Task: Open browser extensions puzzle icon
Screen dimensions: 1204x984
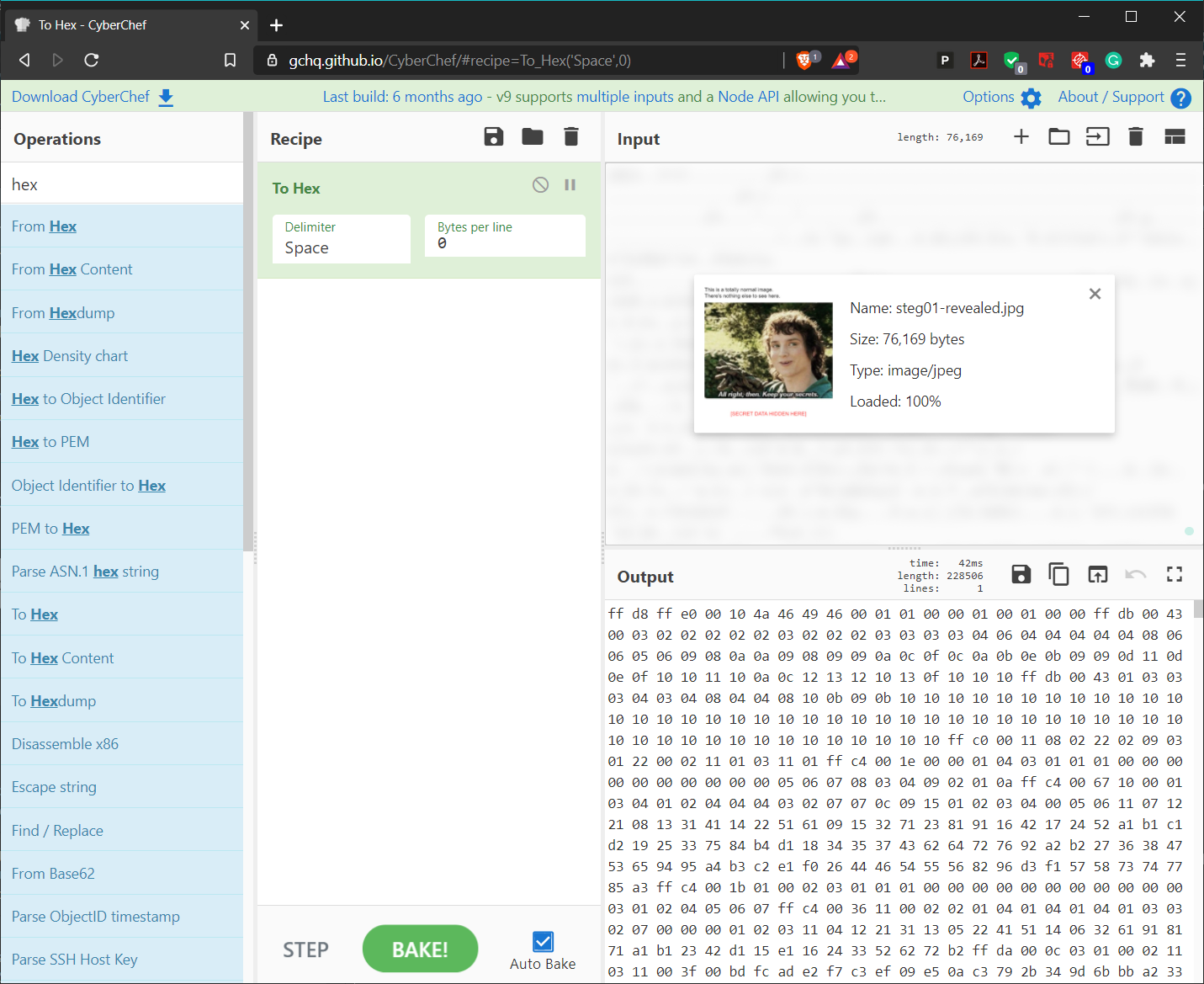Action: coord(1147,60)
